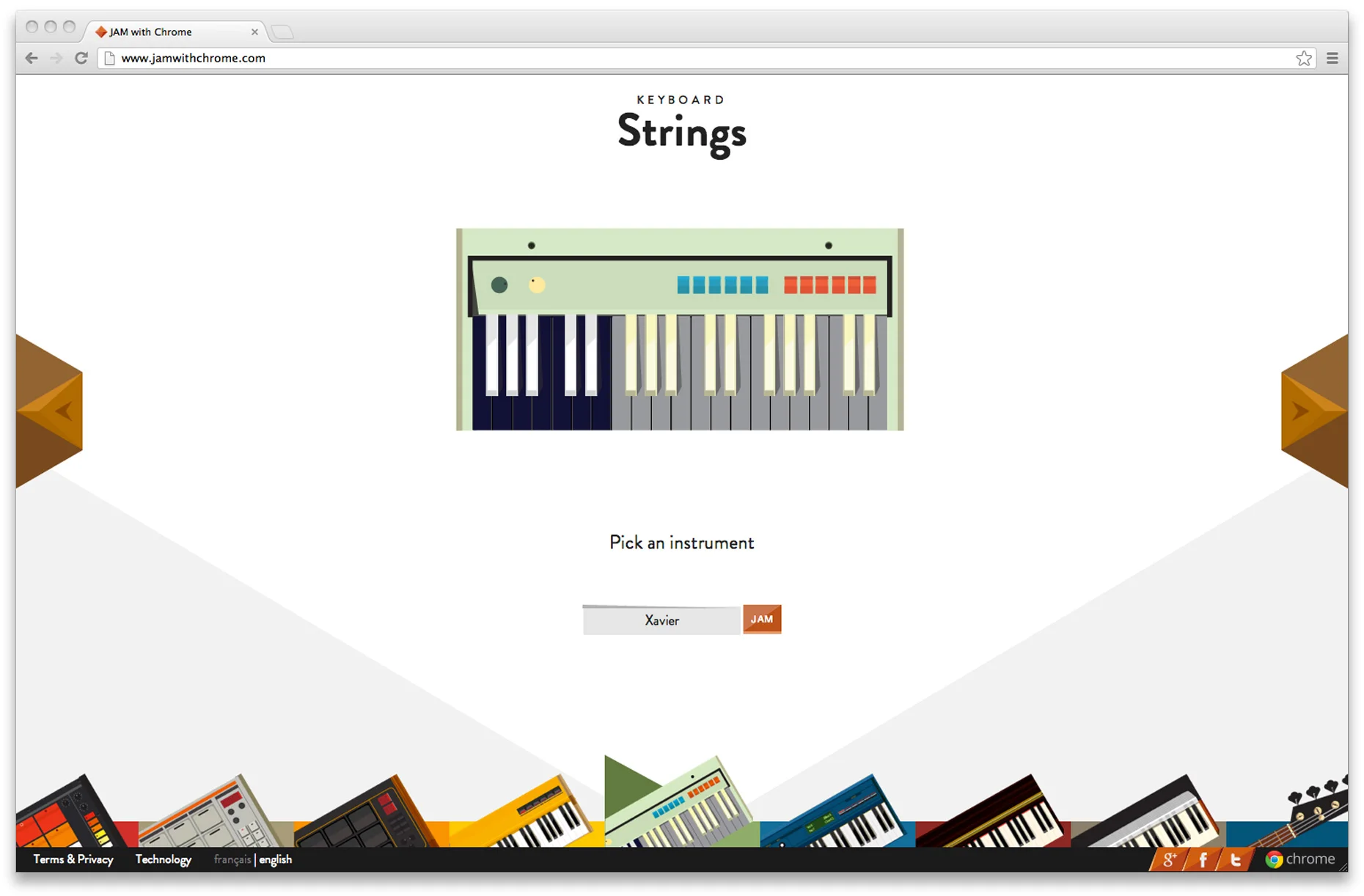Open the Technology link

164,859
